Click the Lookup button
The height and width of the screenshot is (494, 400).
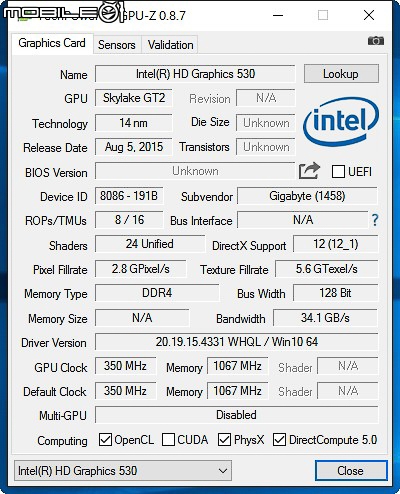341,74
